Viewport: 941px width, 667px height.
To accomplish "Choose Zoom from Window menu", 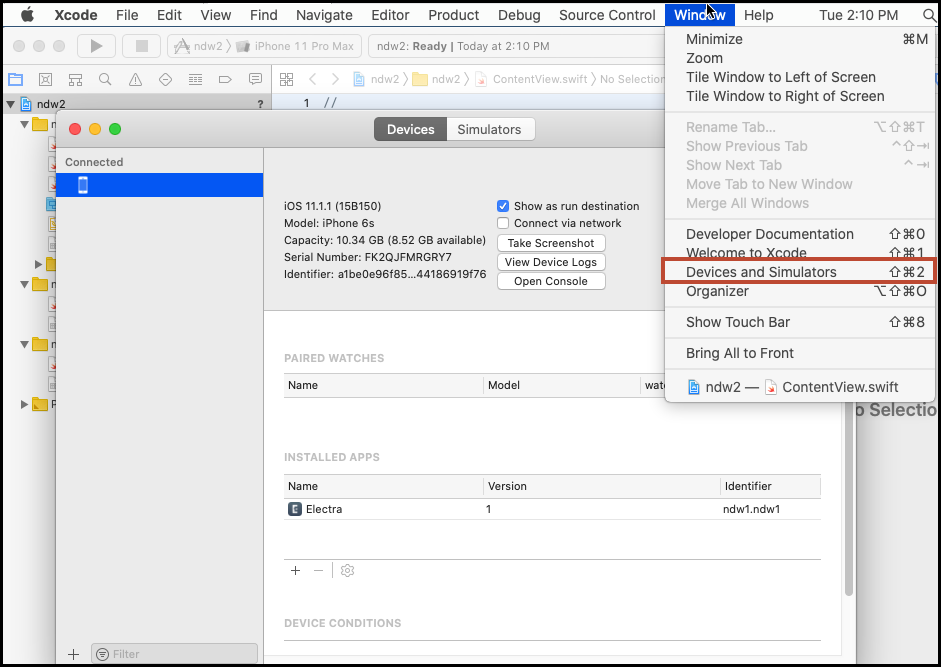I will tap(799, 58).
